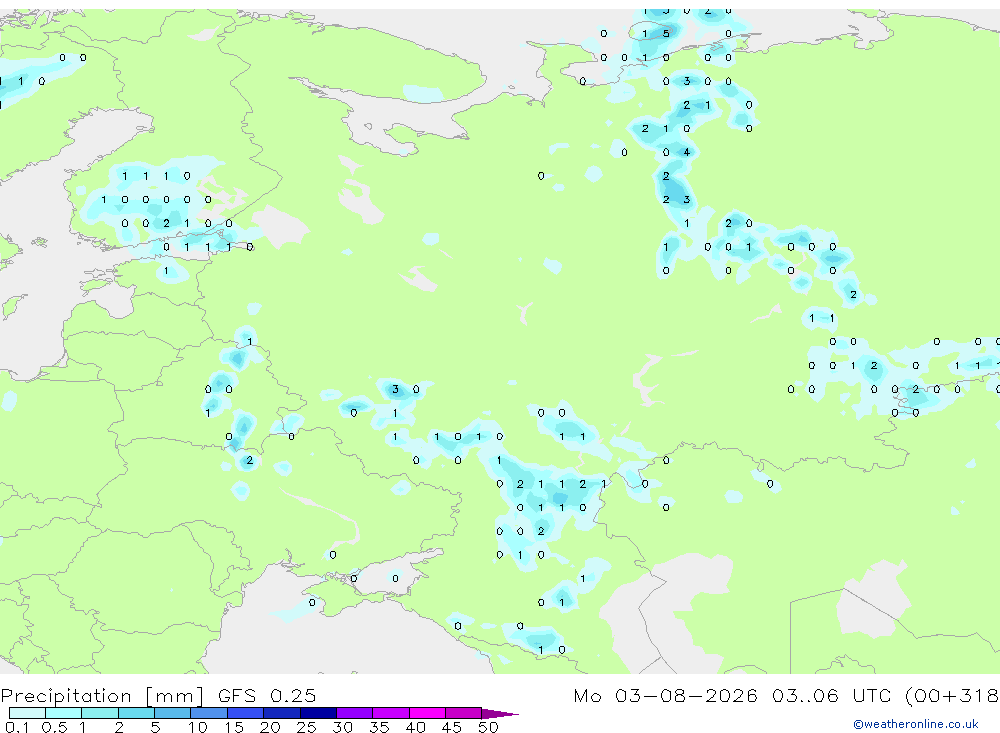Select the 35 to 40 mm violet swatch
This screenshot has height=733, width=1000.
tap(390, 713)
